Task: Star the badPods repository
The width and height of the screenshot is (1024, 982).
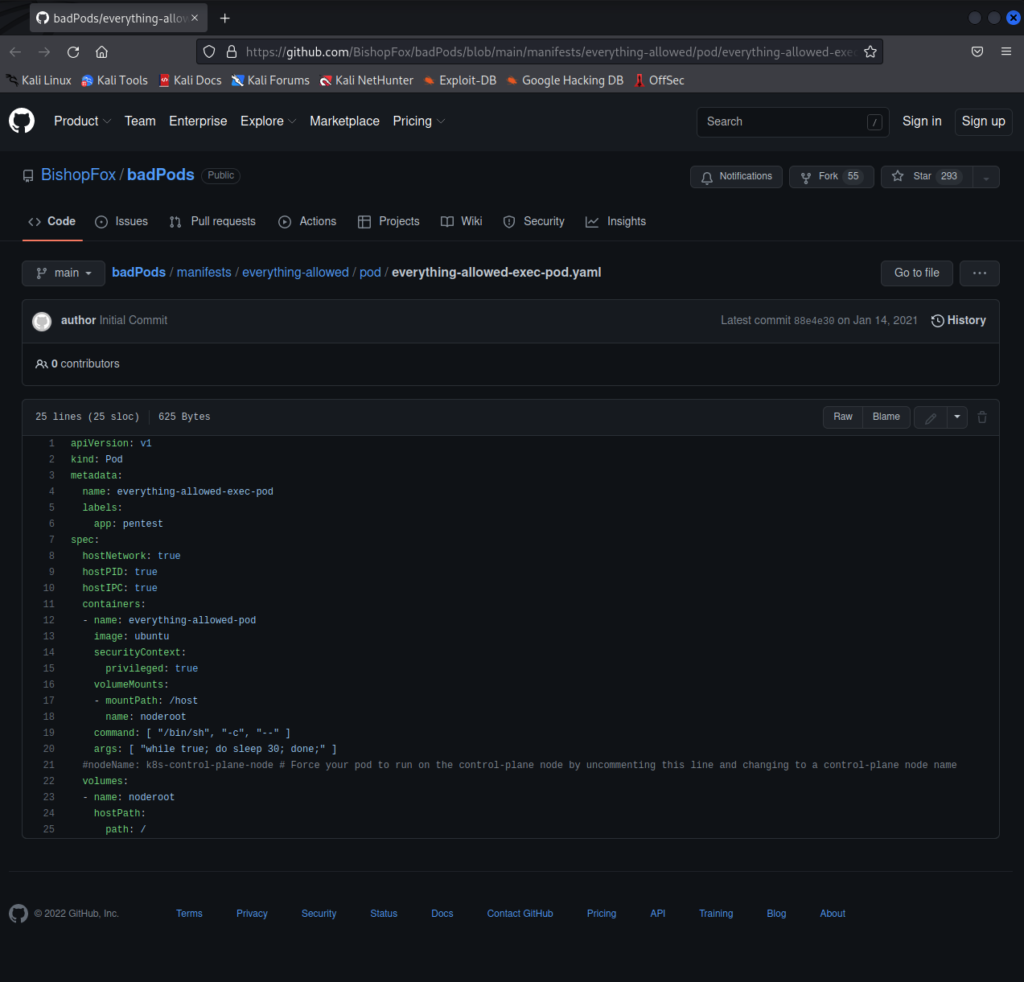Action: [x=927, y=177]
